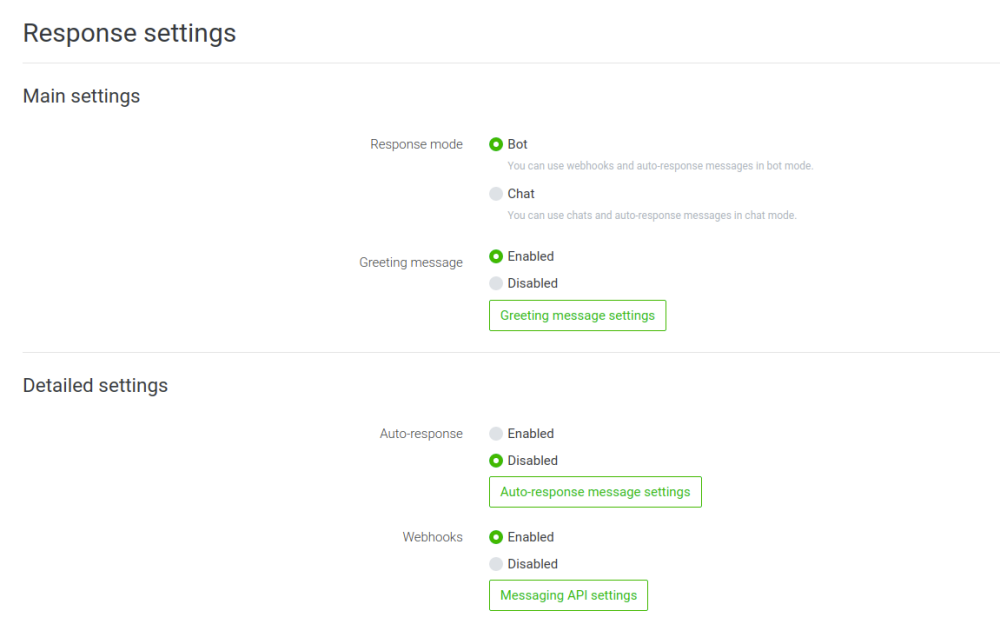Image resolution: width=1000 pixels, height=644 pixels.
Task: Set Greeting message to Disabled
Action: 496,284
